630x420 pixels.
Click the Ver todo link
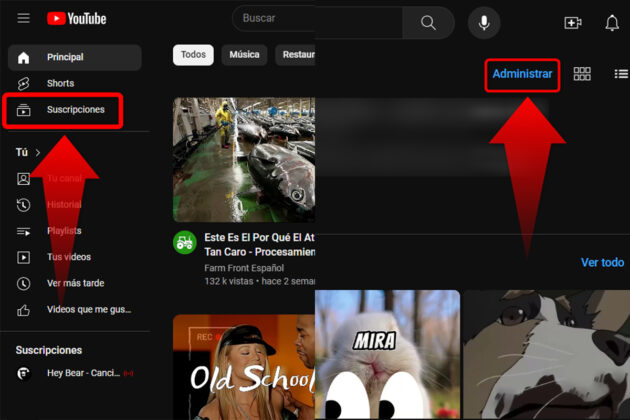602,262
